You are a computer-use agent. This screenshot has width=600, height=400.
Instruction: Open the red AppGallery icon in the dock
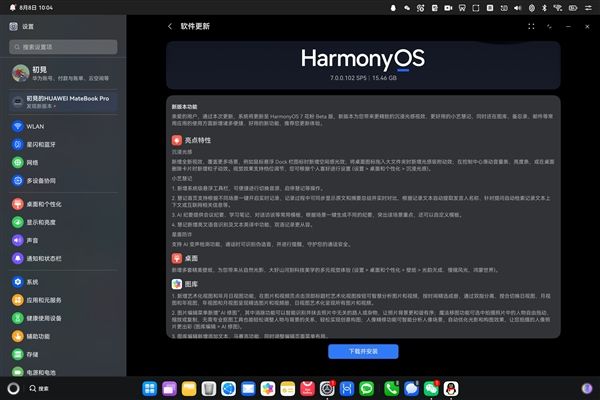pos(307,389)
